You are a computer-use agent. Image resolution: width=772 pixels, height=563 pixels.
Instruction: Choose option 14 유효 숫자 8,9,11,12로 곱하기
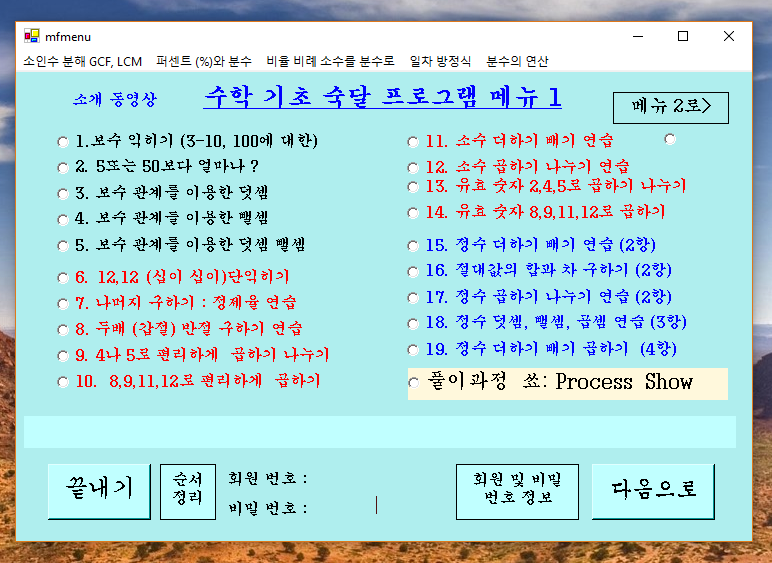414,213
